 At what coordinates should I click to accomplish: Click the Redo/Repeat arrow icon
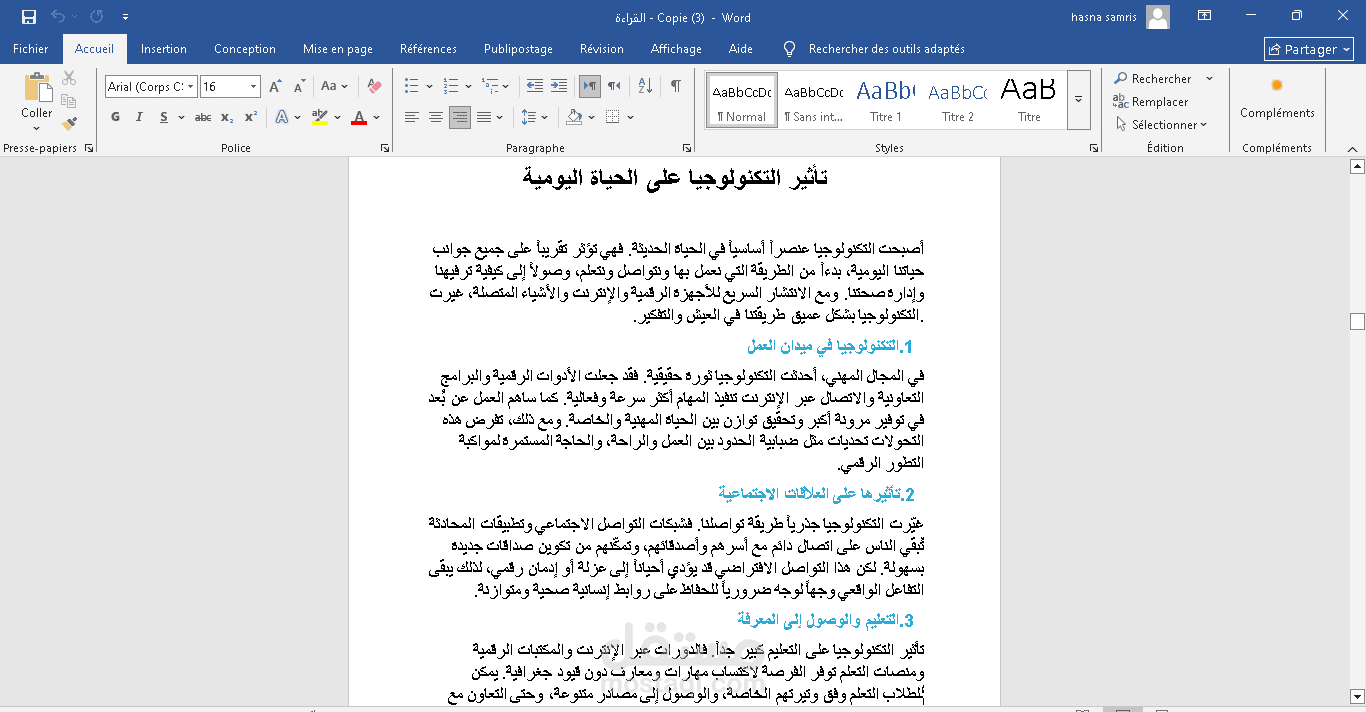pyautogui.click(x=96, y=17)
